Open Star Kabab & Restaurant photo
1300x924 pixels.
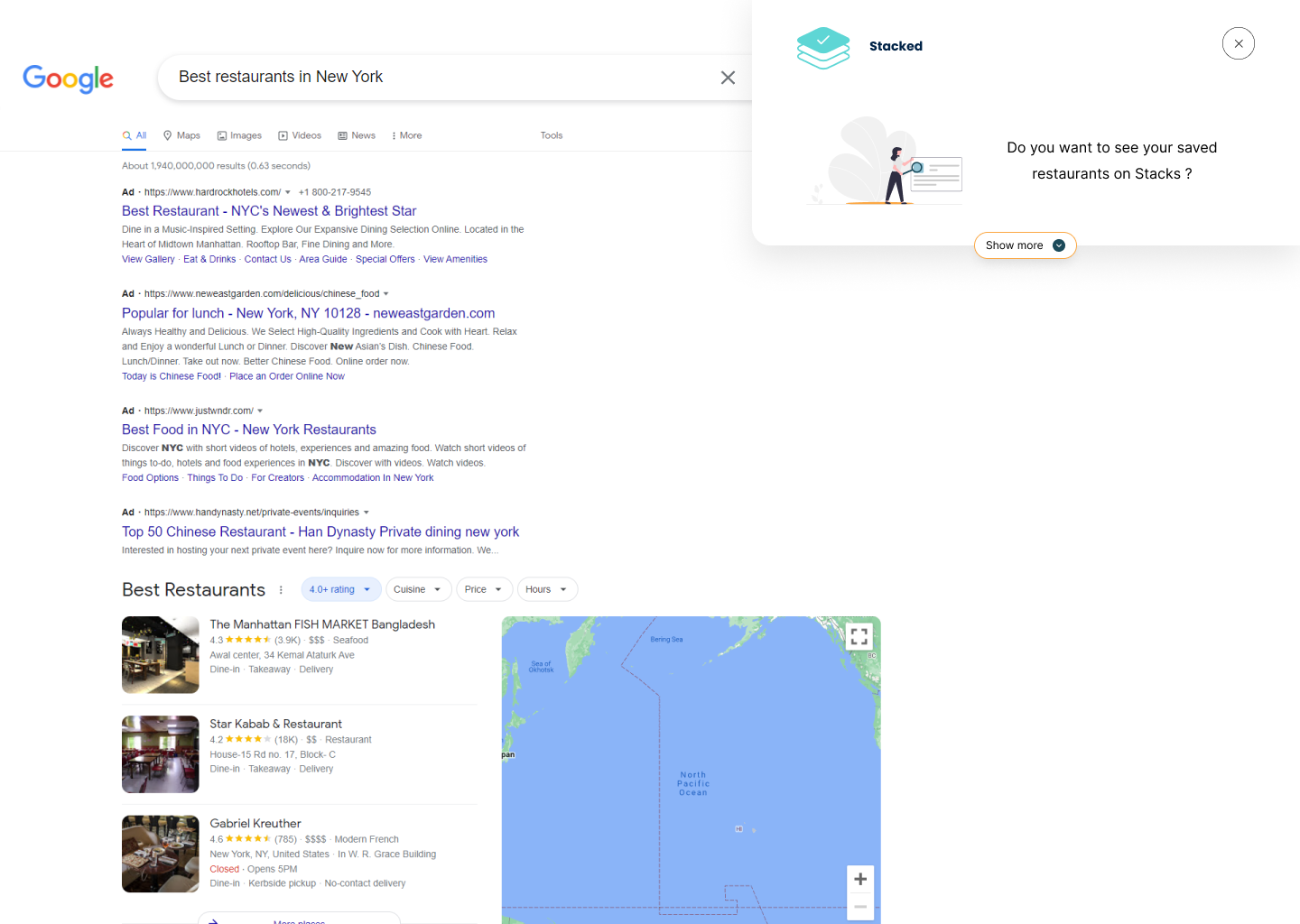click(x=161, y=754)
